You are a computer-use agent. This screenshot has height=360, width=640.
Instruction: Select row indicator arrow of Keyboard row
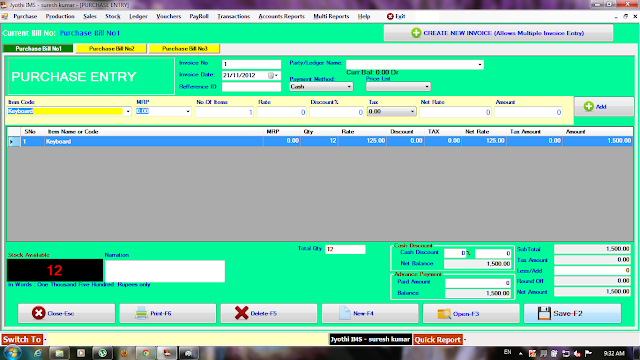pos(11,142)
